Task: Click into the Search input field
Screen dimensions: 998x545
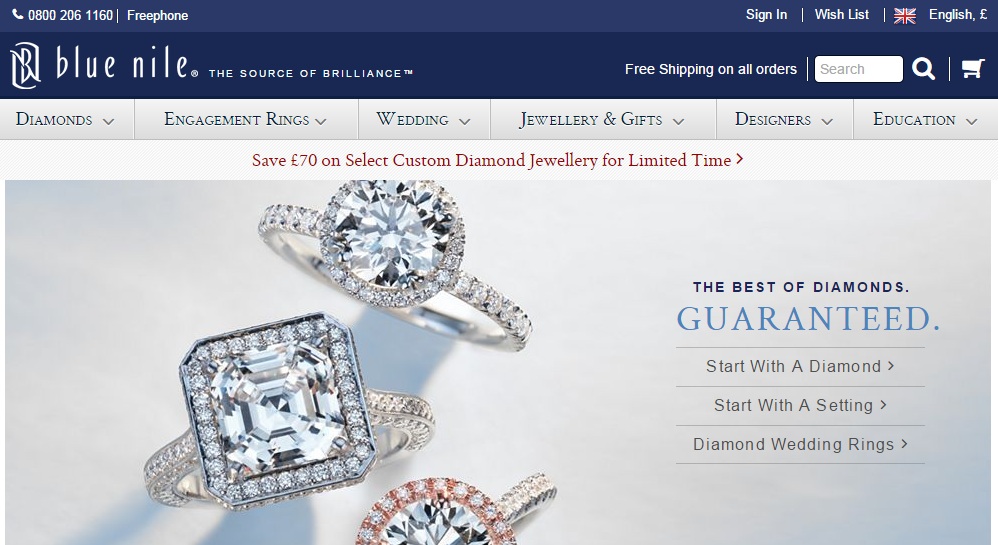Action: click(859, 69)
